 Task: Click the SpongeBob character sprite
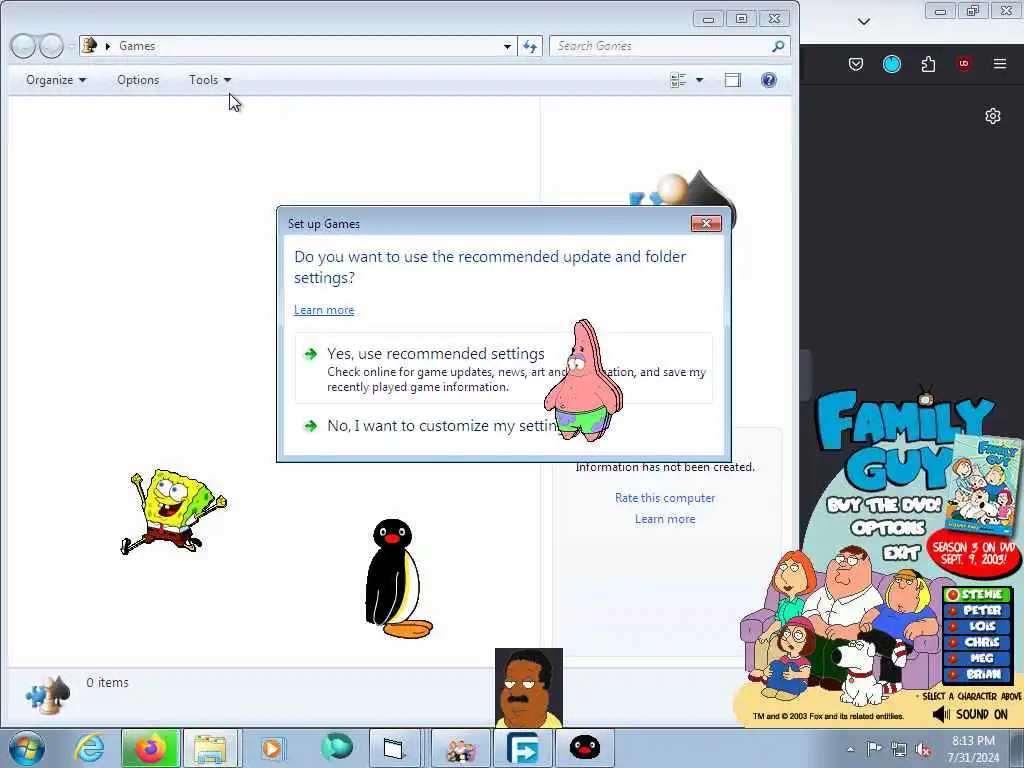click(x=173, y=511)
